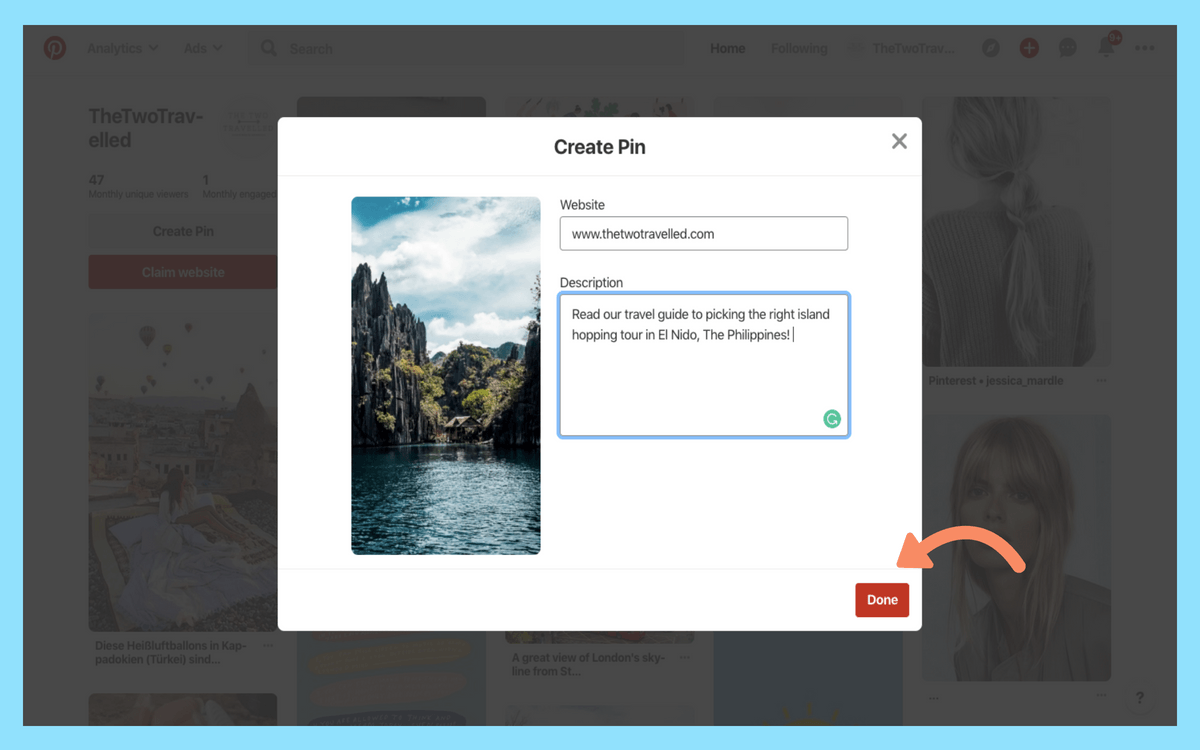Go to the Home tab
1200x750 pixels.
[727, 48]
